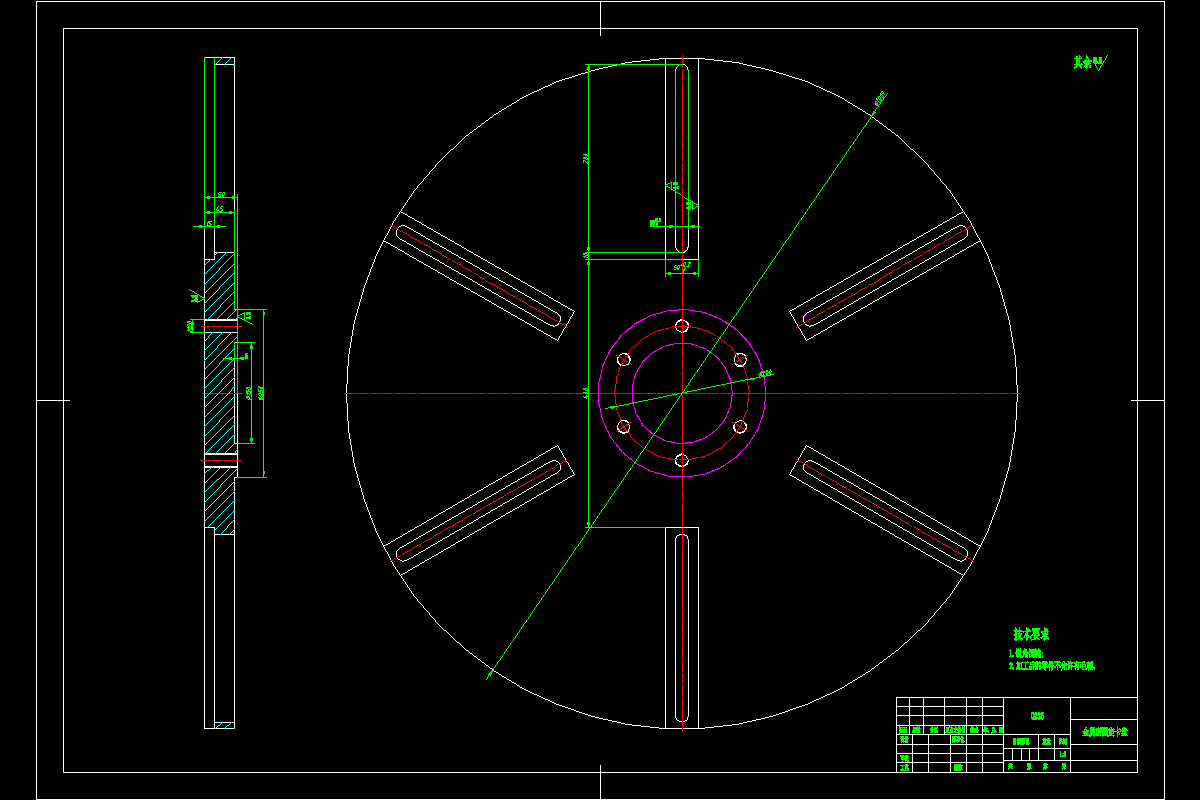Select the upper-right angled slot
The image size is (1200, 800).
click(887, 276)
